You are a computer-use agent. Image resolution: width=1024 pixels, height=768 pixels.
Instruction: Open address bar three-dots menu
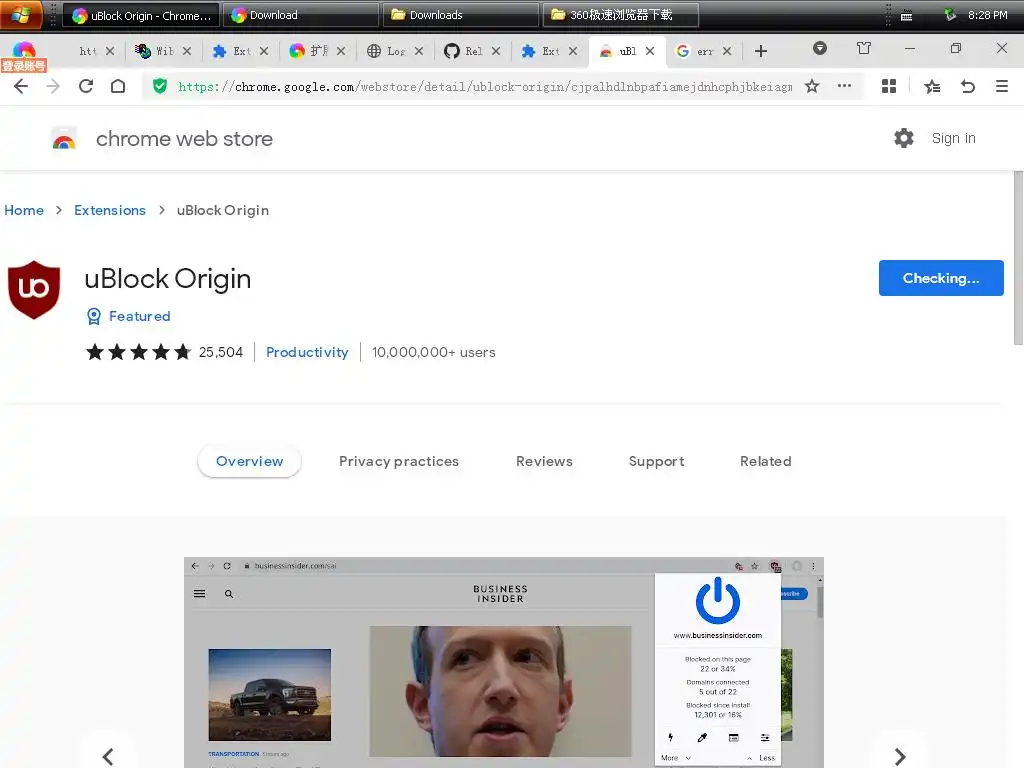[844, 86]
